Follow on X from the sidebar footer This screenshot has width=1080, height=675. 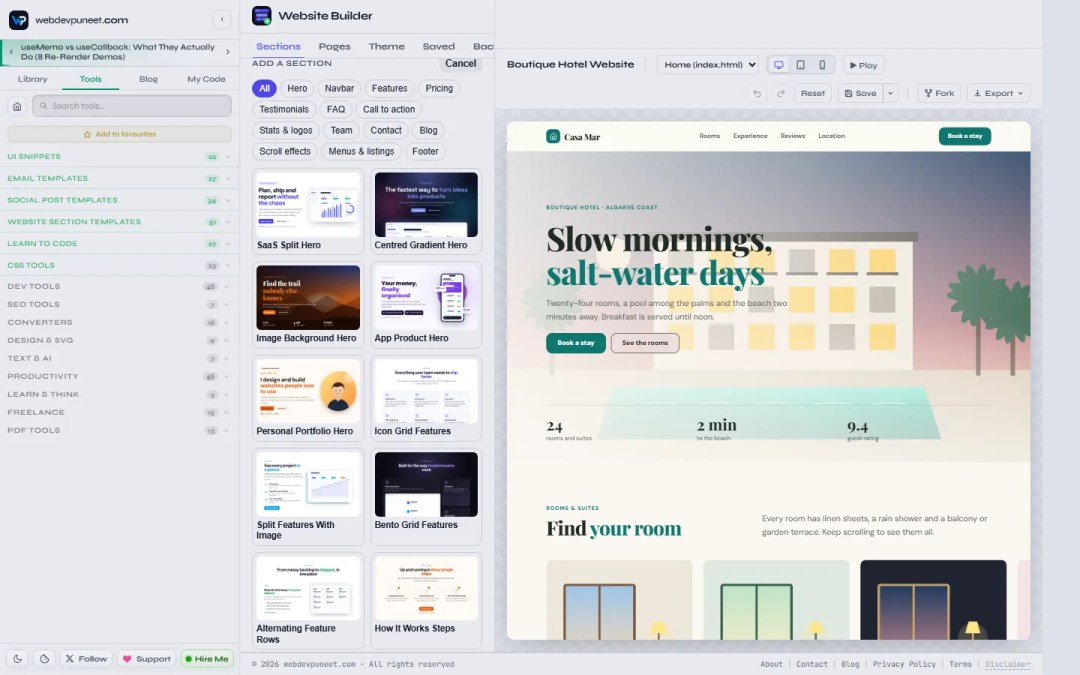[x=86, y=658]
